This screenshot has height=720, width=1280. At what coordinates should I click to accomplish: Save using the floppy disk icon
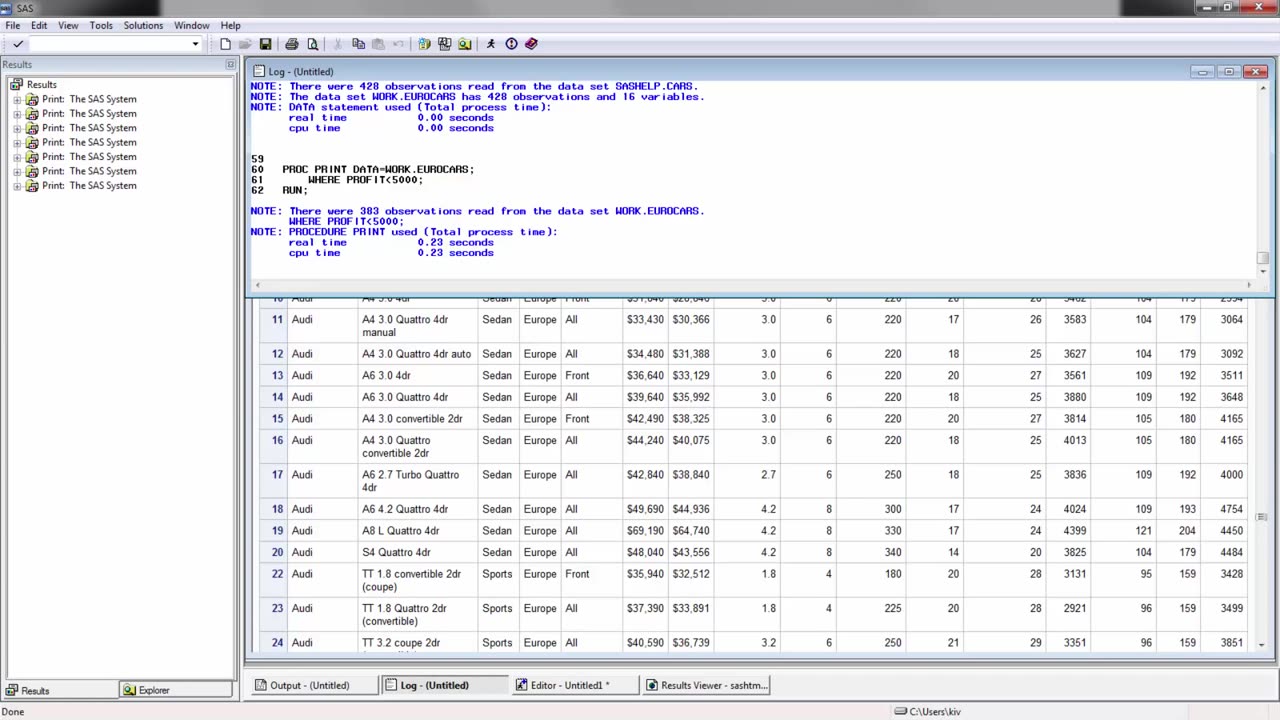pyautogui.click(x=265, y=44)
